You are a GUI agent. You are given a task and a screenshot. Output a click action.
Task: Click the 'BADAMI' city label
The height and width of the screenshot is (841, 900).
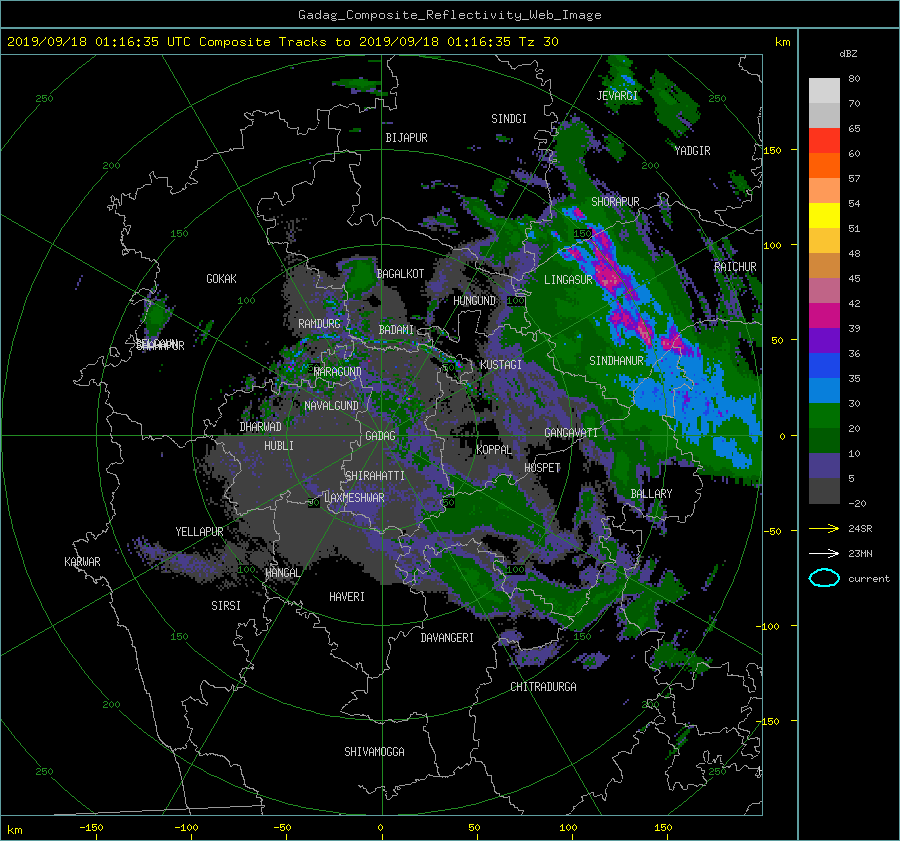(396, 330)
